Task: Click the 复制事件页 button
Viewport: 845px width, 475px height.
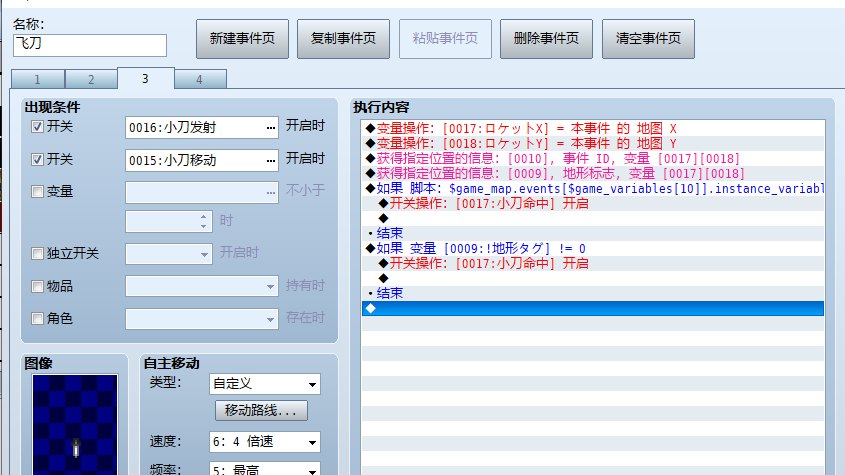Action: point(343,39)
